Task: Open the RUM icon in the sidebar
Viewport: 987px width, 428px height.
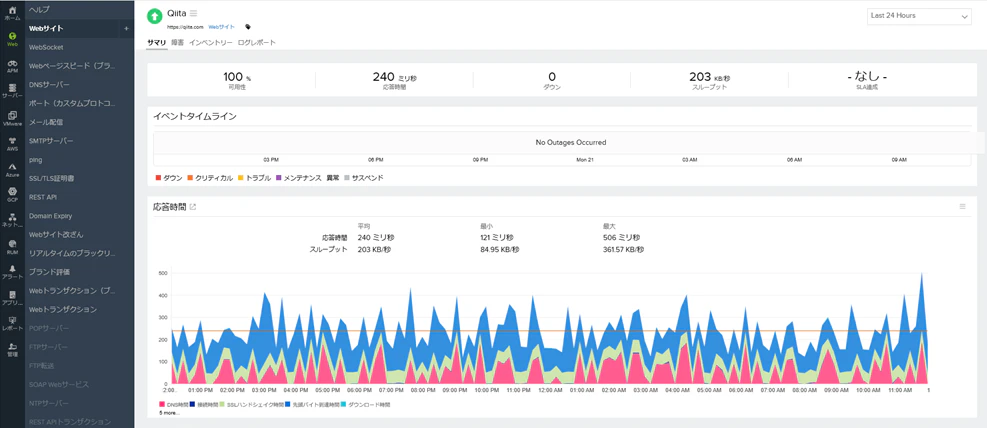Action: click(x=13, y=244)
